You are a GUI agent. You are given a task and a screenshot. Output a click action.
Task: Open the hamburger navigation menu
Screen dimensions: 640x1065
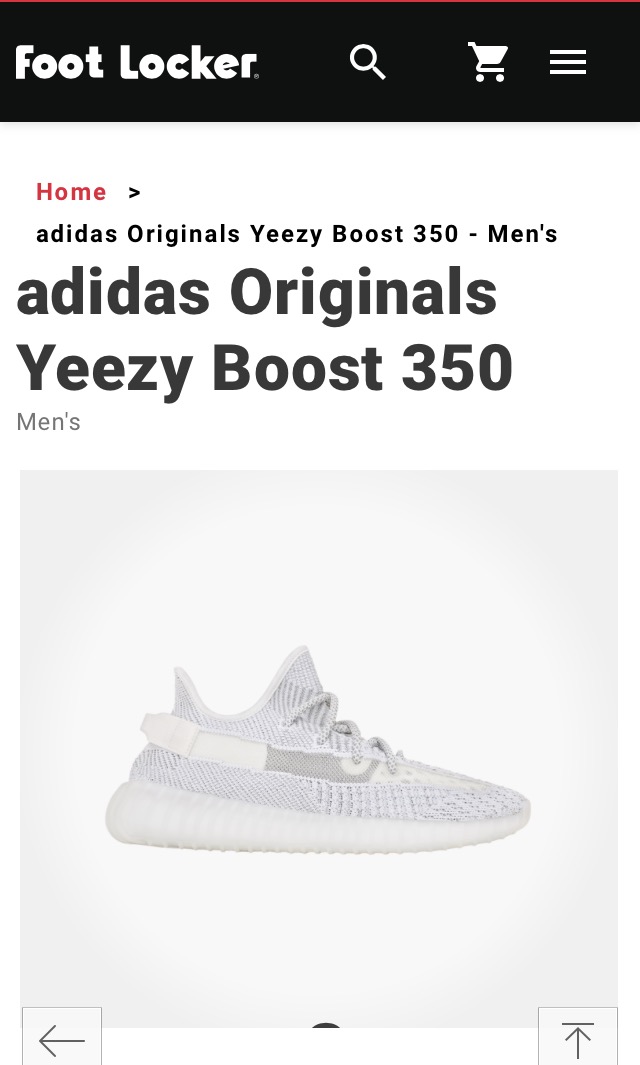(568, 62)
